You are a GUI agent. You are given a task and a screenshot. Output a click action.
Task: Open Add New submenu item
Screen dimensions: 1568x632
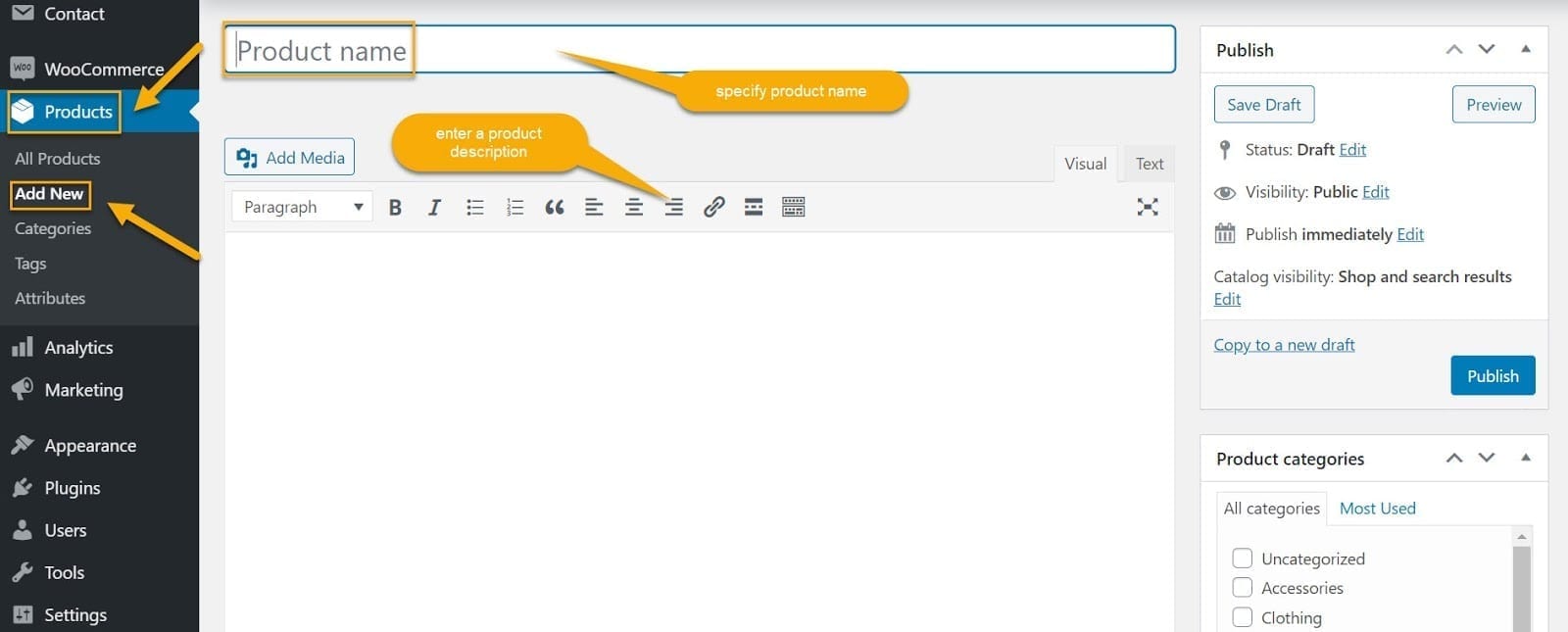[49, 194]
